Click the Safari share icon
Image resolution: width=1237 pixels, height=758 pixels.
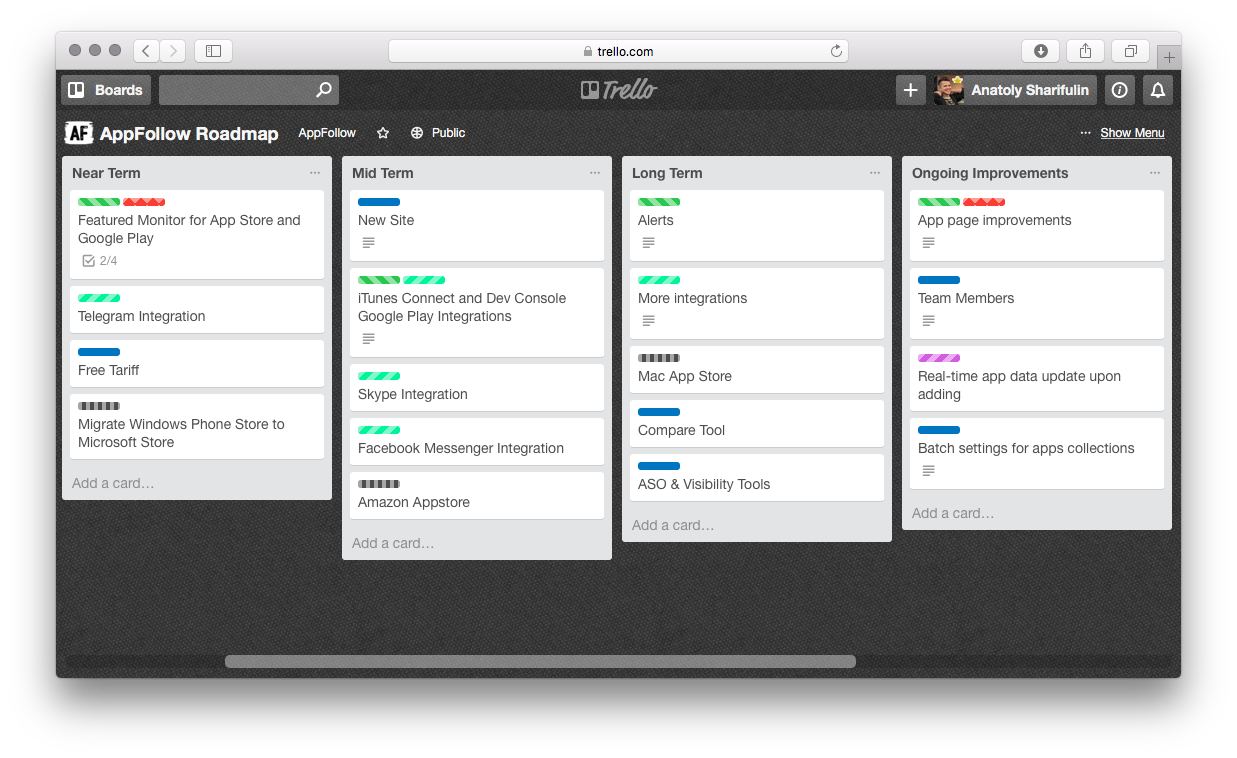[1085, 51]
